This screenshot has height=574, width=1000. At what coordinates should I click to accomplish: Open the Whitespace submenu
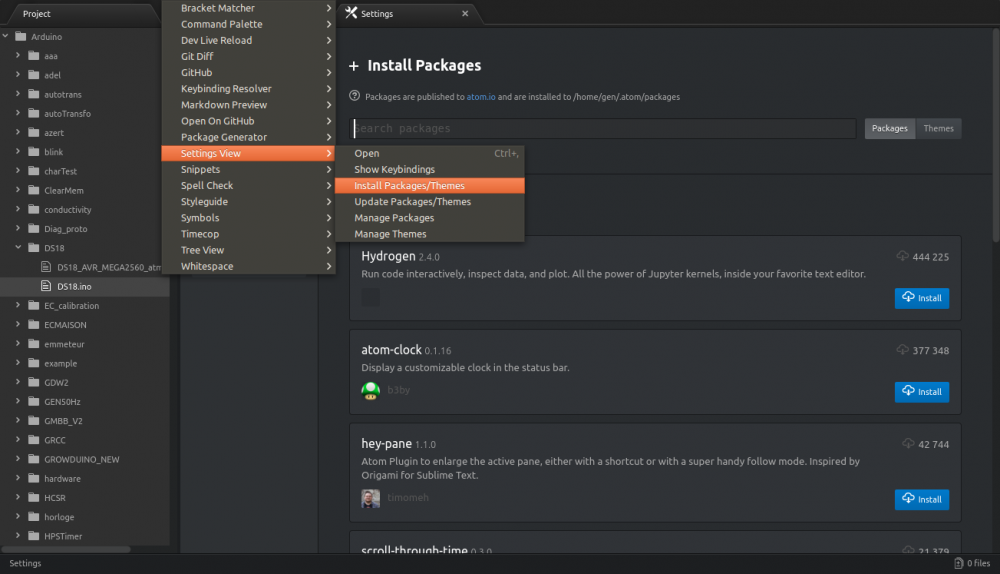click(x=249, y=266)
